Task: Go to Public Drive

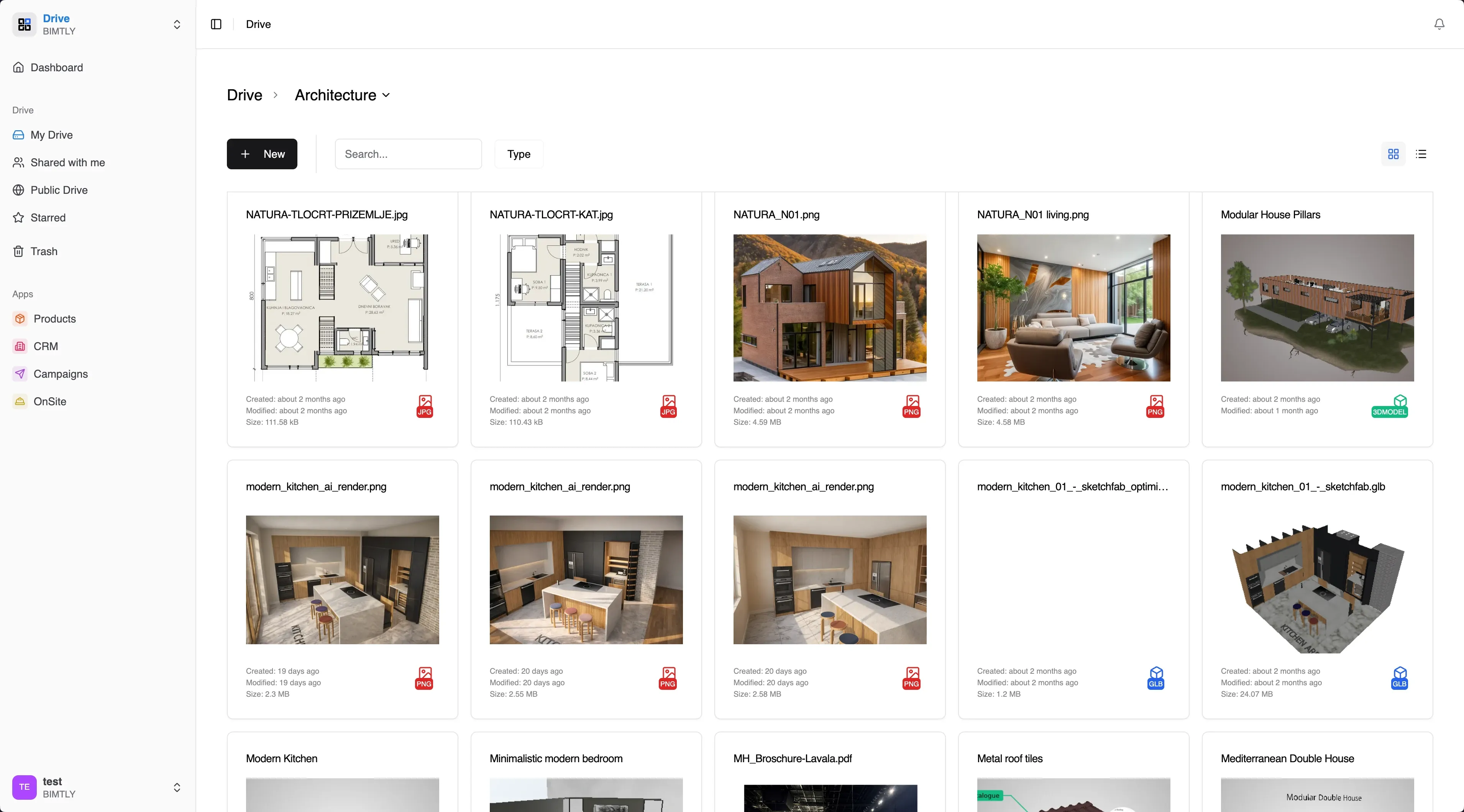Action: pyautogui.click(x=59, y=190)
